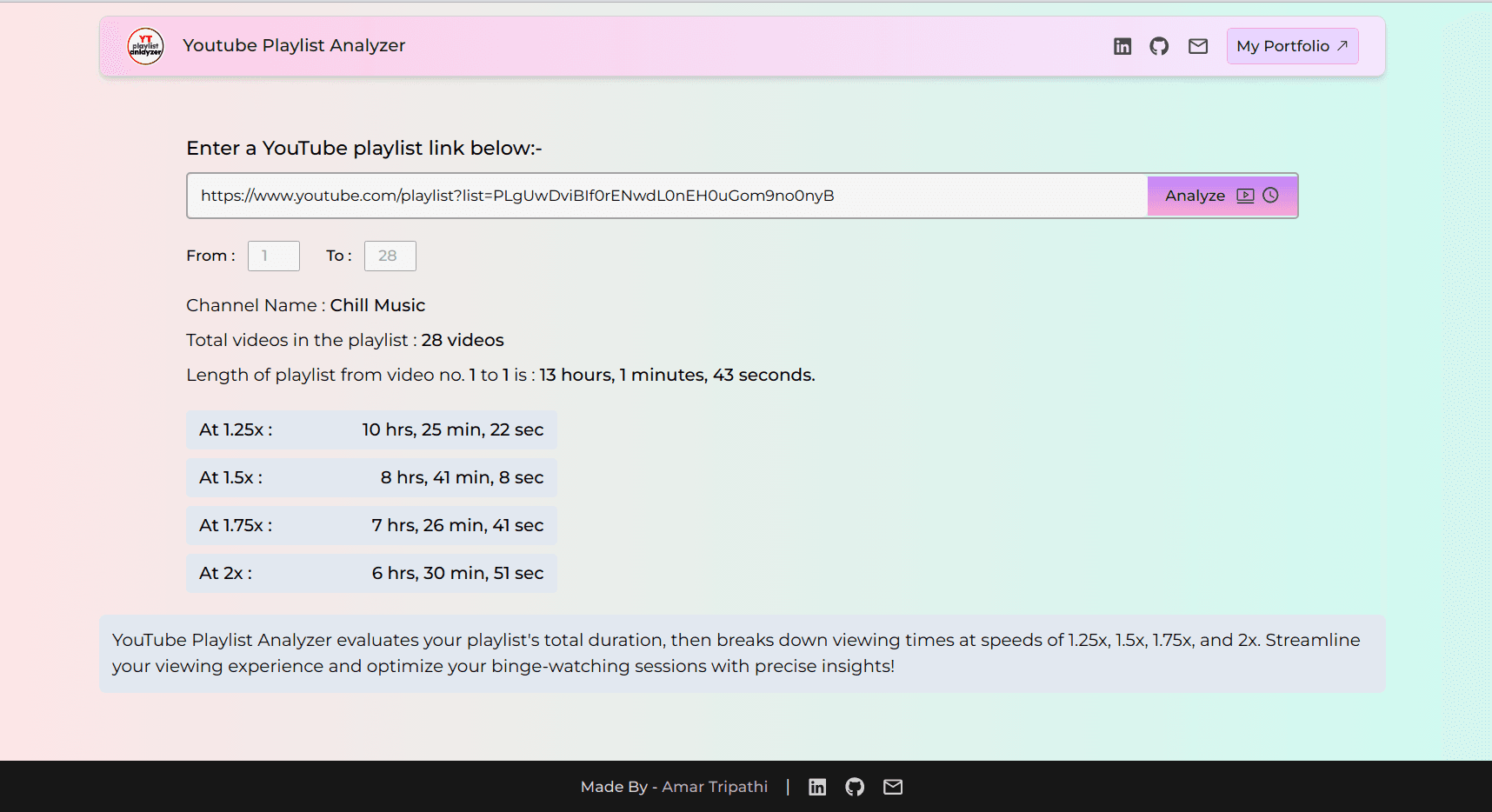This screenshot has width=1492, height=812.
Task: Click the Amar Tripathi credit link
Action: point(715,787)
